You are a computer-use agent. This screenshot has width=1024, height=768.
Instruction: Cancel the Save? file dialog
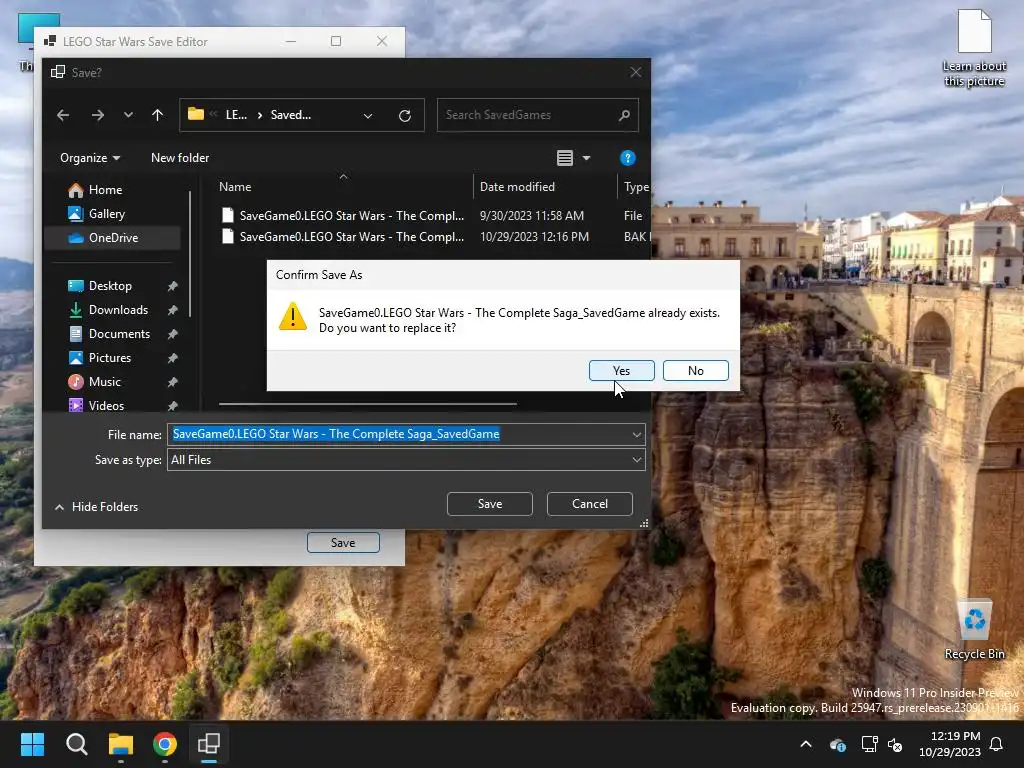click(590, 504)
